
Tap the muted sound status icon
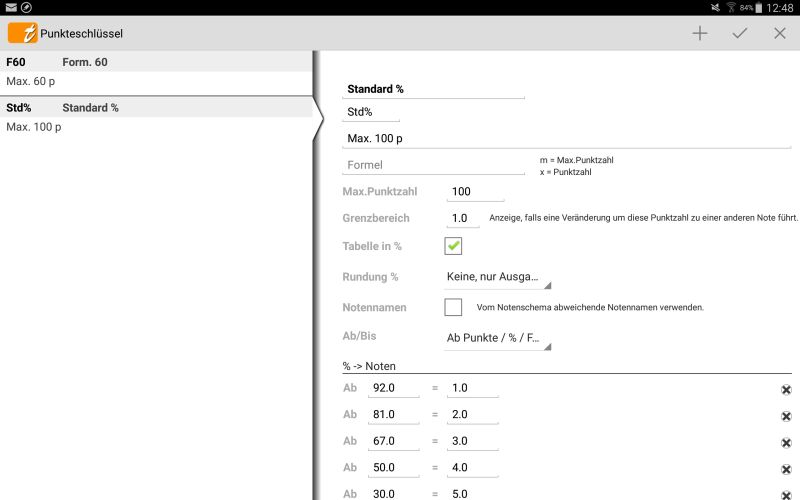(715, 8)
